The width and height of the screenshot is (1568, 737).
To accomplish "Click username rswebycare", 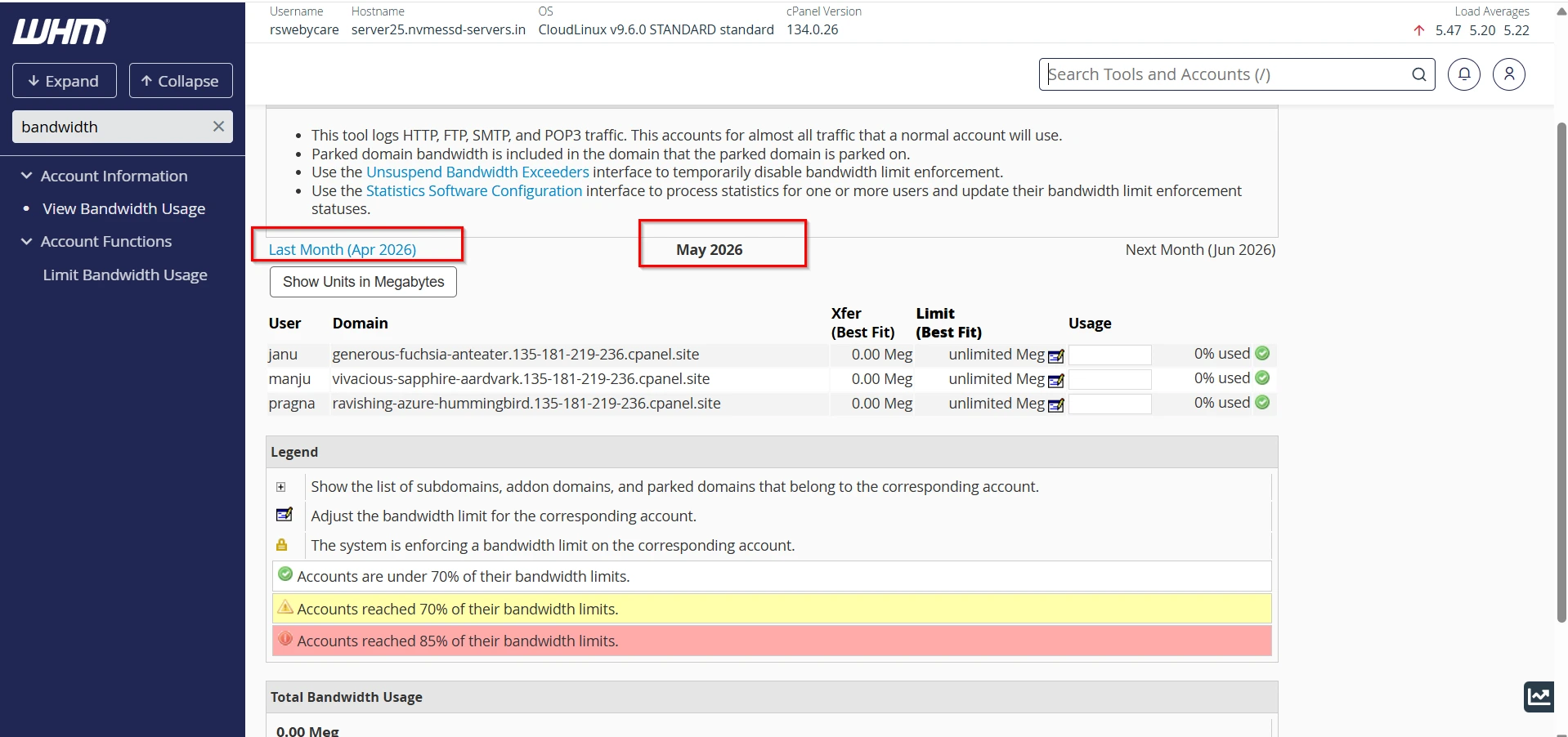I will click(304, 29).
